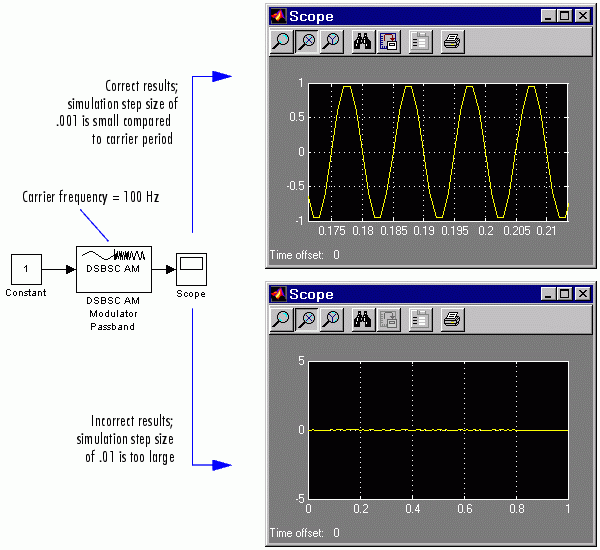Image resolution: width=600 pixels, height=550 pixels.
Task: Click MATLAB logo in top Scope title bar
Action: point(278,16)
